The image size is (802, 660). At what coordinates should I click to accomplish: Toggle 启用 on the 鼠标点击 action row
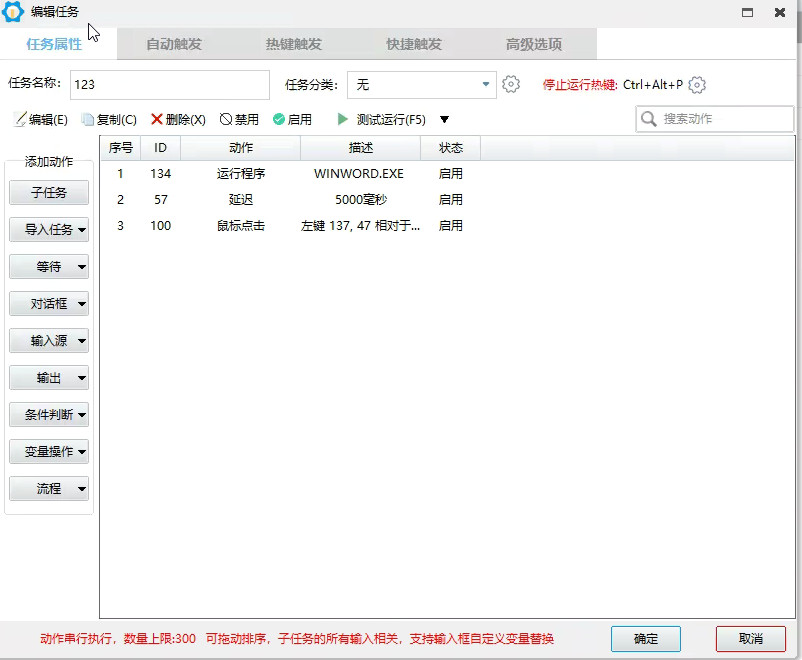[451, 226]
